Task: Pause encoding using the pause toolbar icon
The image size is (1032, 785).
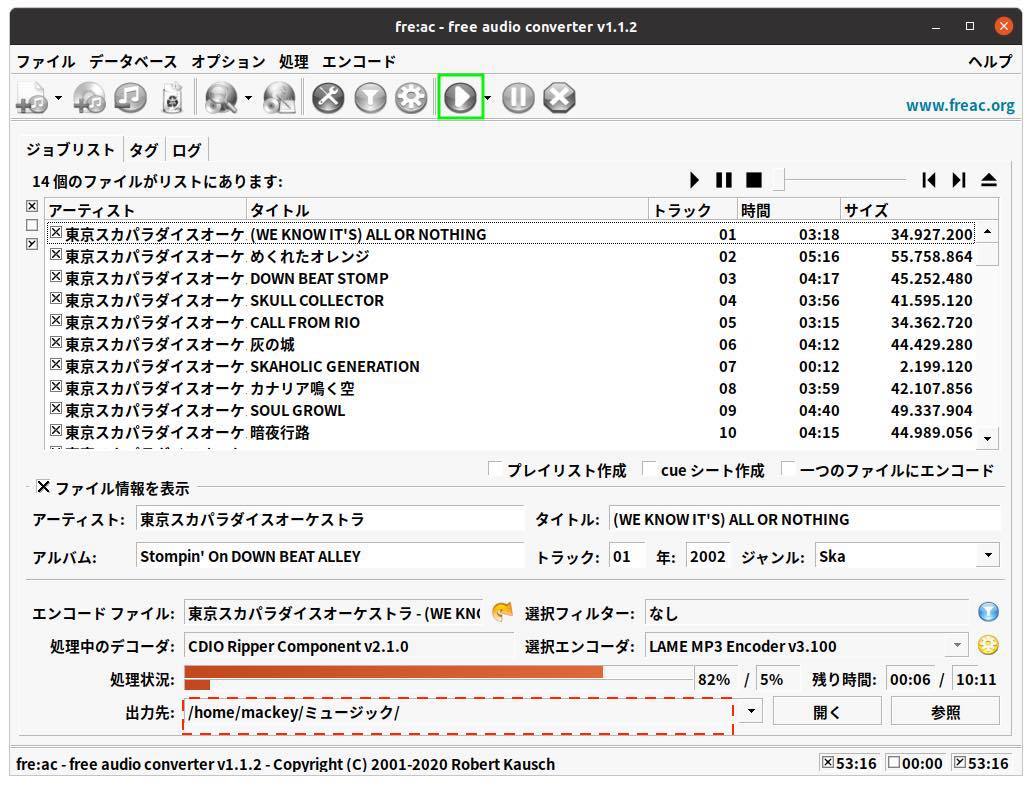Action: pyautogui.click(x=518, y=97)
